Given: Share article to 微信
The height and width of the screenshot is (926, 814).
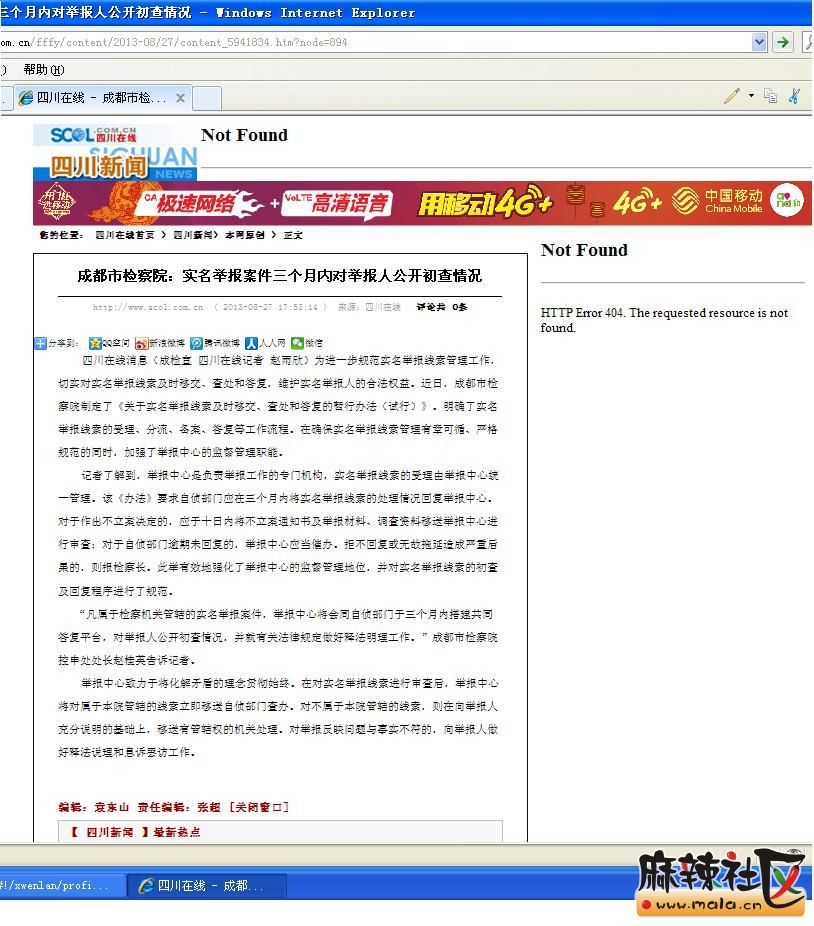Looking at the screenshot, I should tap(307, 343).
